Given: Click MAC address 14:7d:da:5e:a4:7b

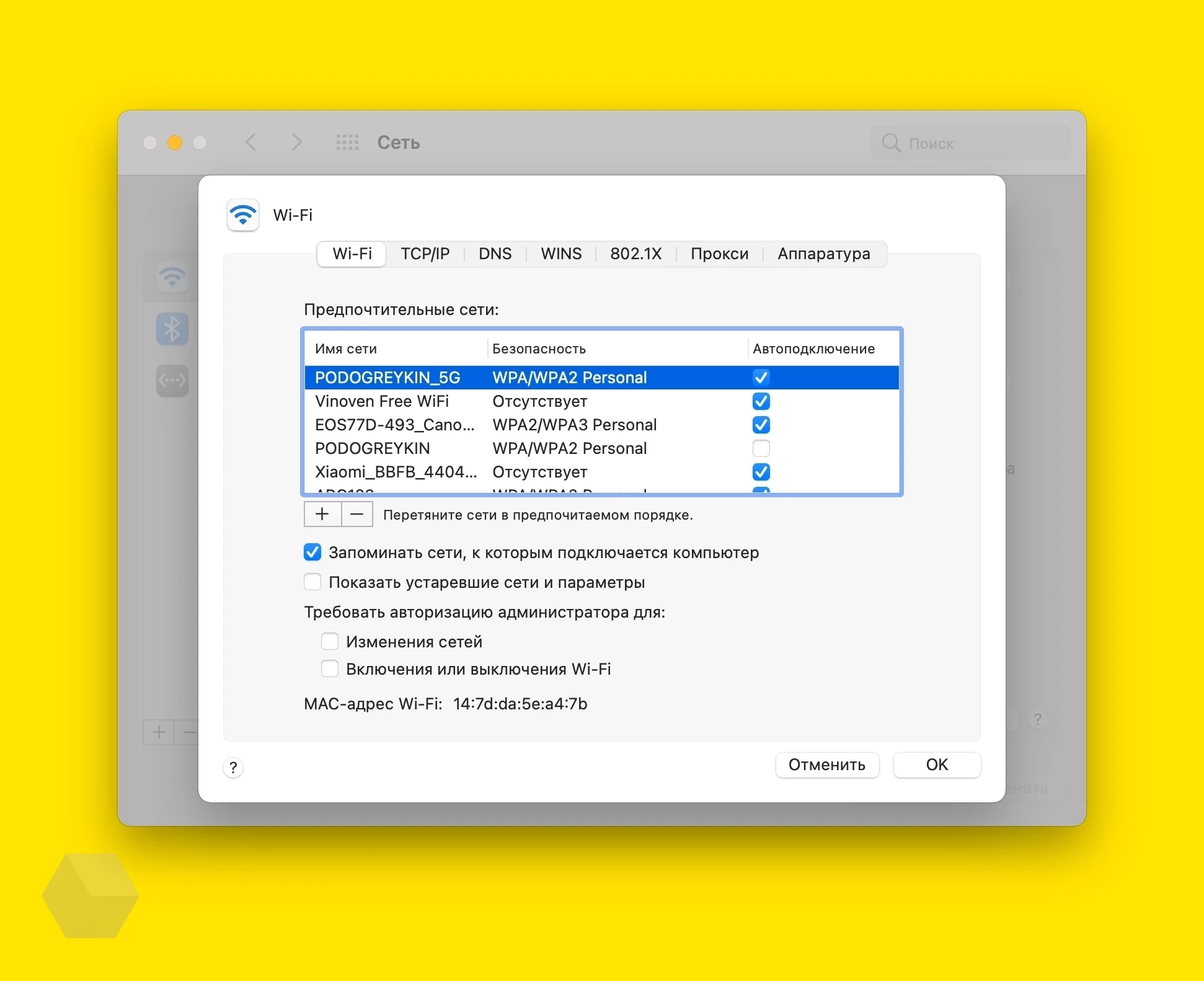Looking at the screenshot, I should (x=520, y=704).
